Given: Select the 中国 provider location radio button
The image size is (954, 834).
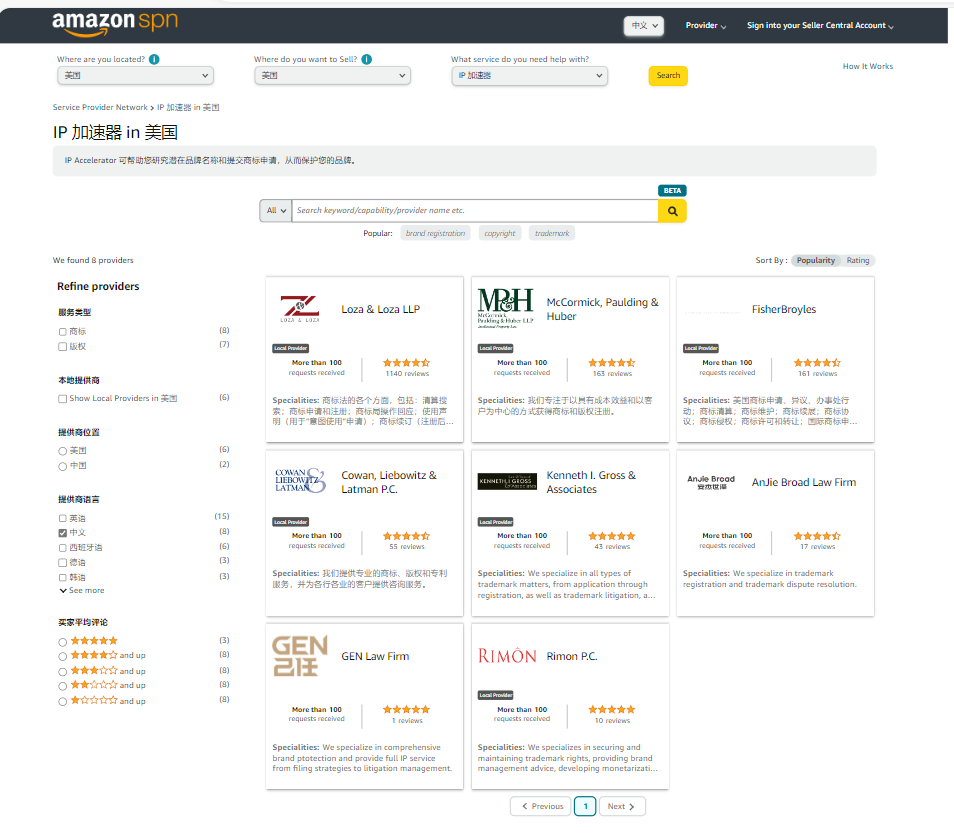Looking at the screenshot, I should [x=63, y=466].
